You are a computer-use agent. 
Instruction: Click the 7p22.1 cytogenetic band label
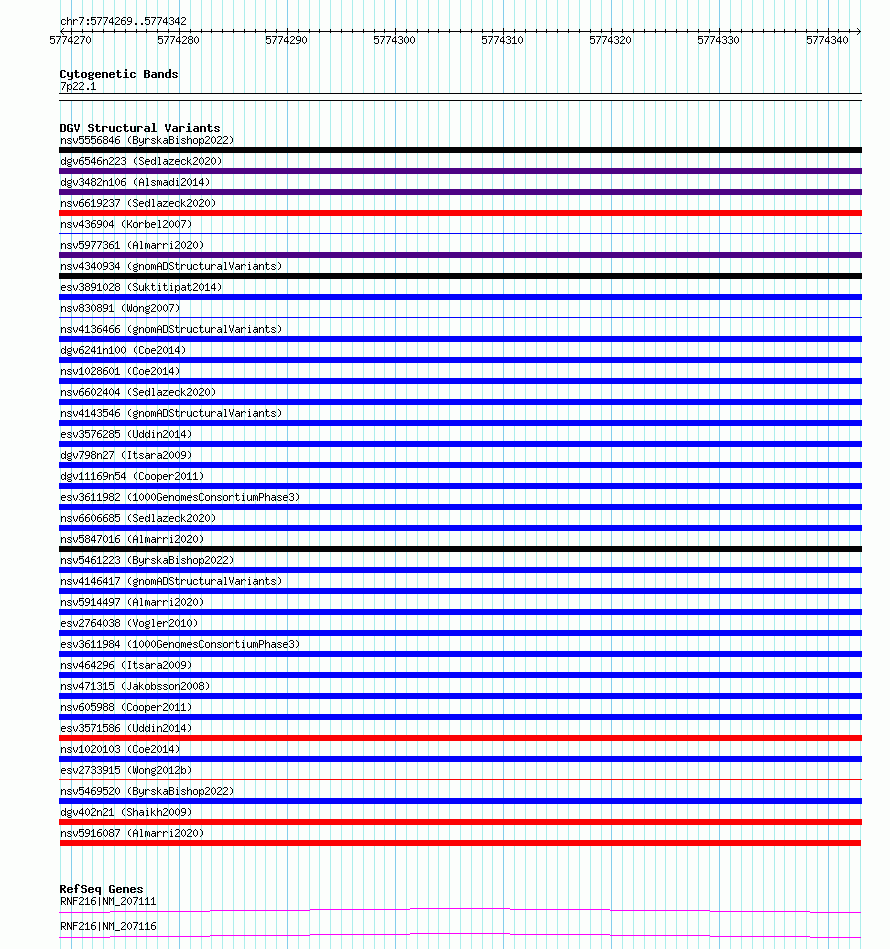[x=78, y=86]
